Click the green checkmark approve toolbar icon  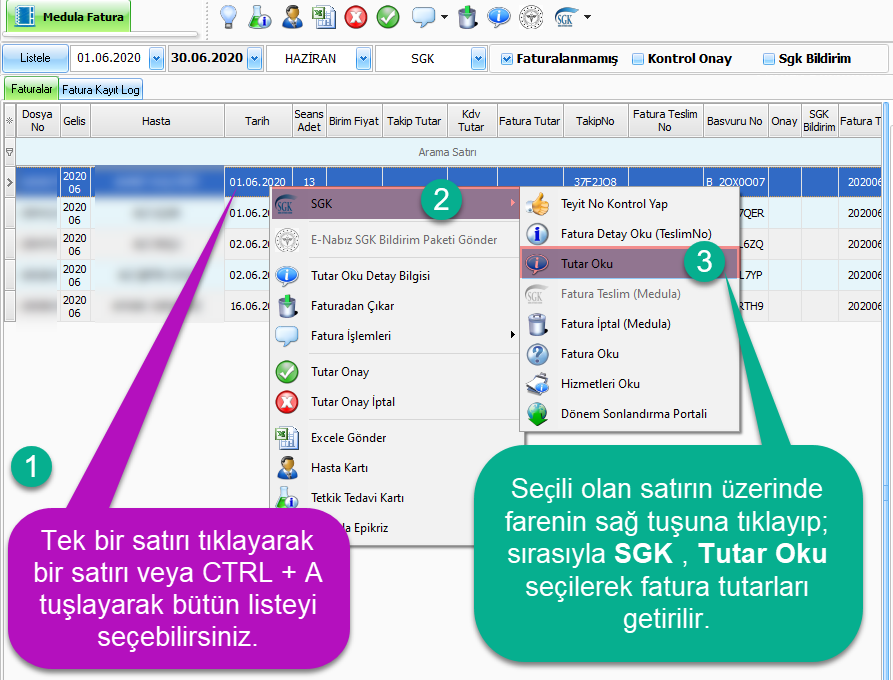tap(388, 17)
